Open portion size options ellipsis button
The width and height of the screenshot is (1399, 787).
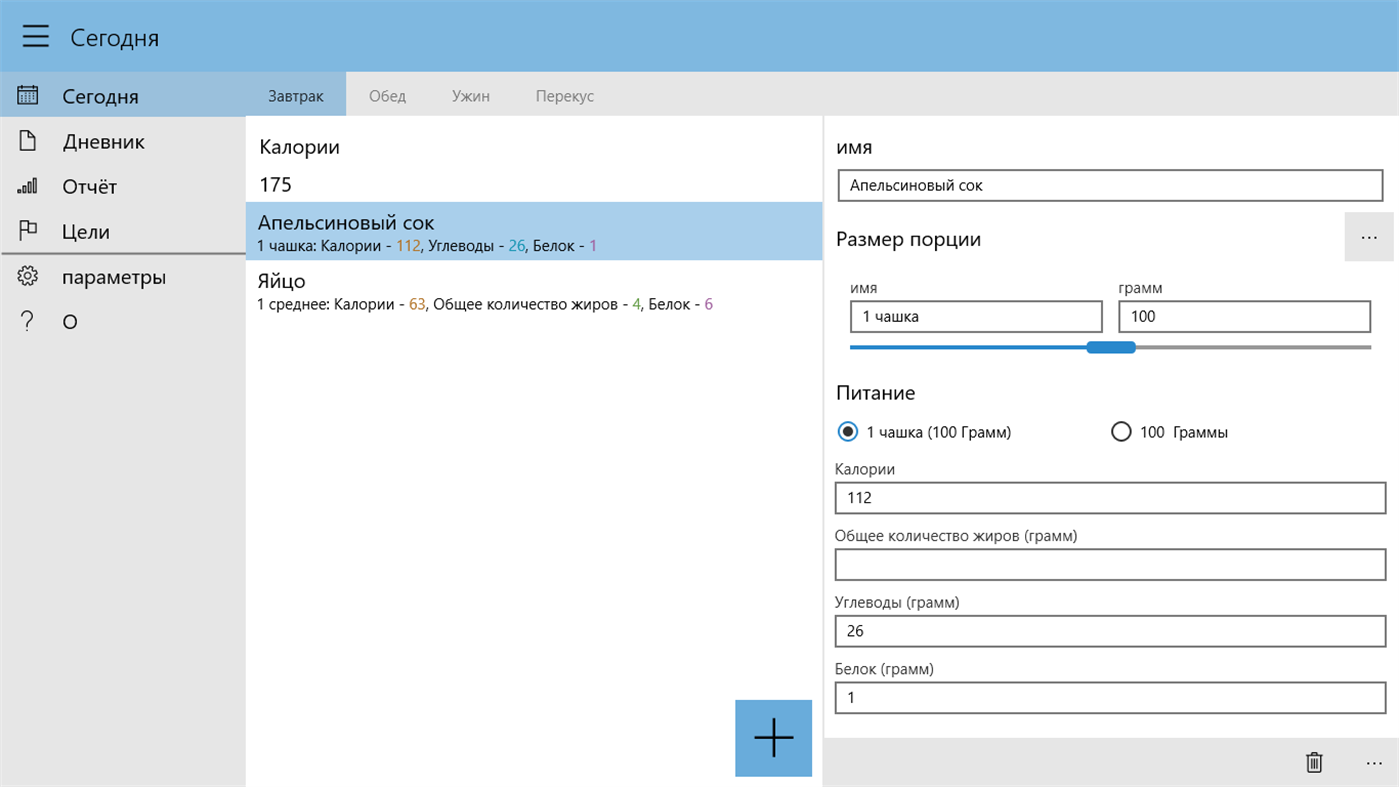point(1369,238)
